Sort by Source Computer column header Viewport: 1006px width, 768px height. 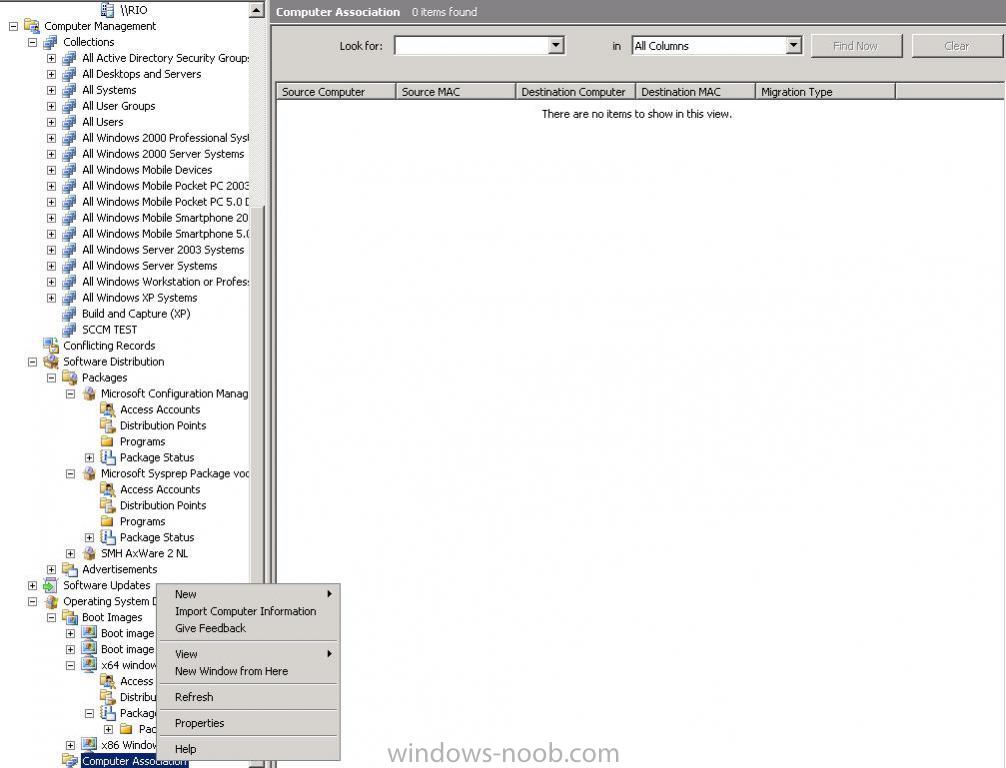coord(336,92)
